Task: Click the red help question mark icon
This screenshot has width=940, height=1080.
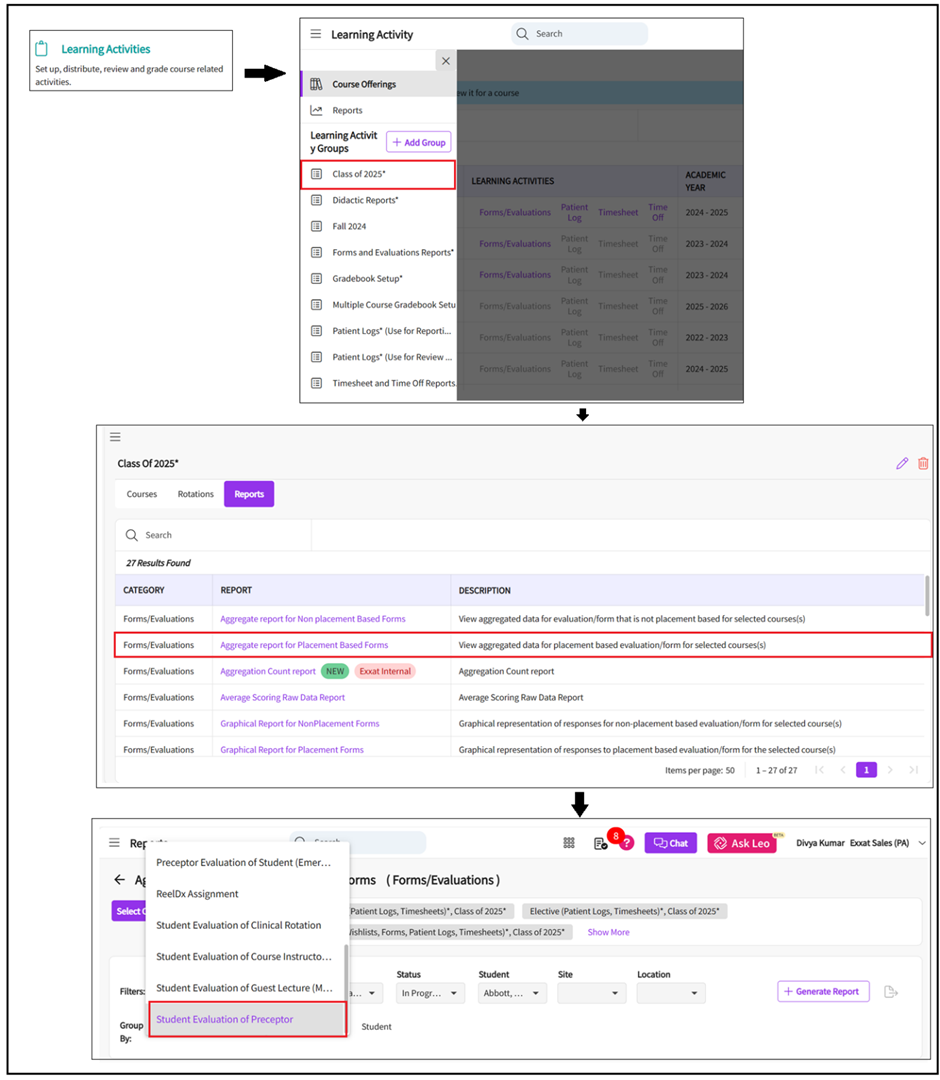Action: tap(626, 844)
